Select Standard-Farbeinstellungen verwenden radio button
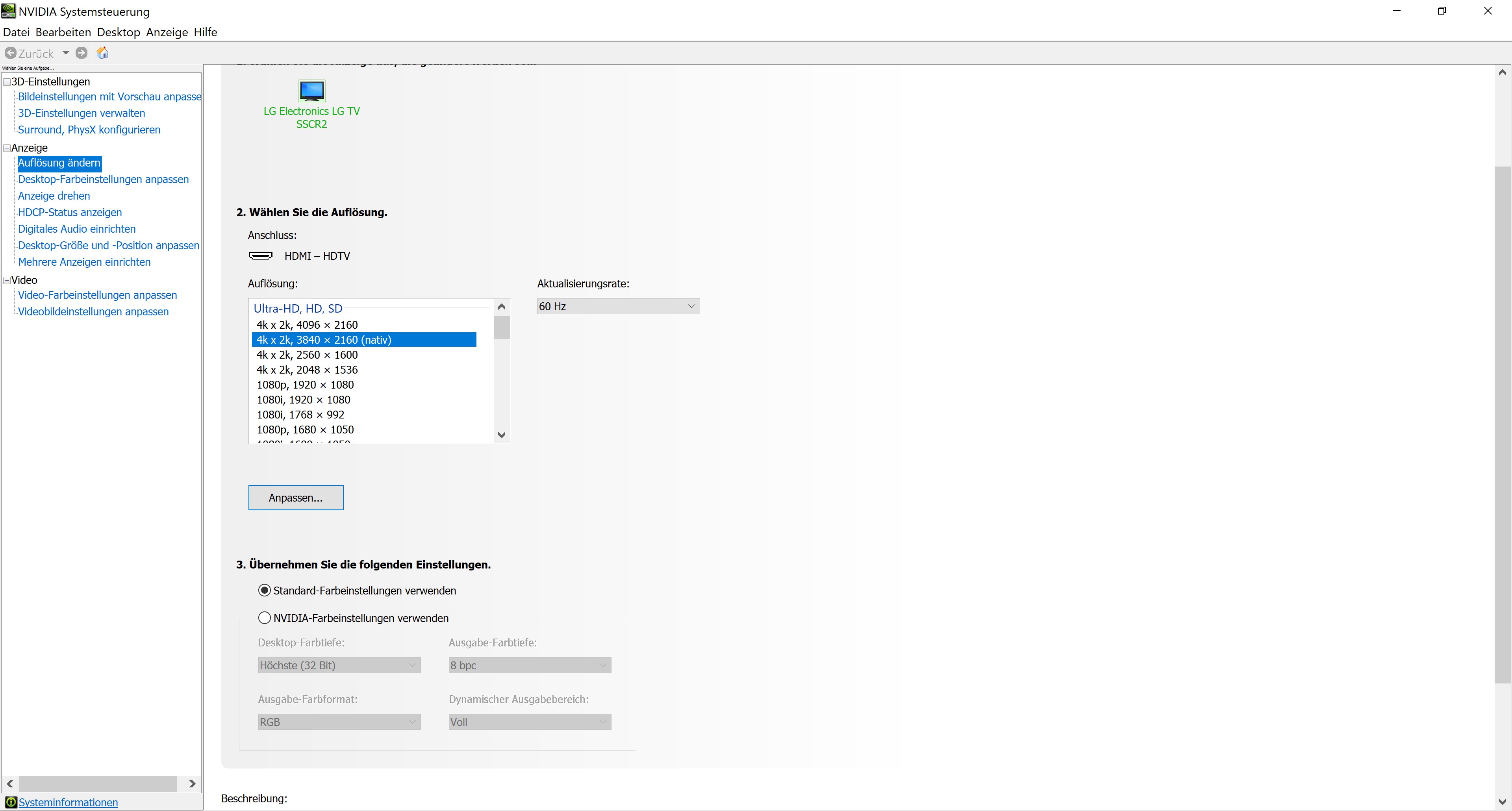 (265, 591)
